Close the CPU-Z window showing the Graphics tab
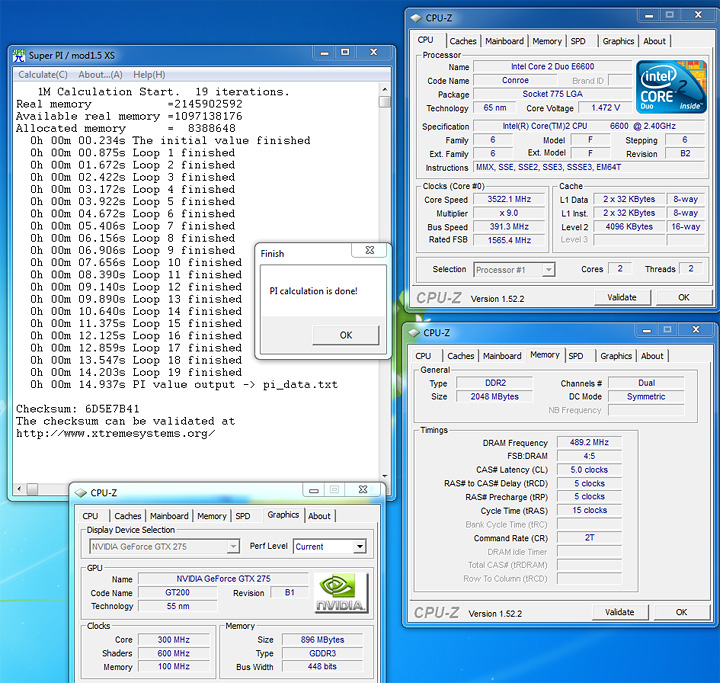The image size is (720, 683). pyautogui.click(x=361, y=490)
